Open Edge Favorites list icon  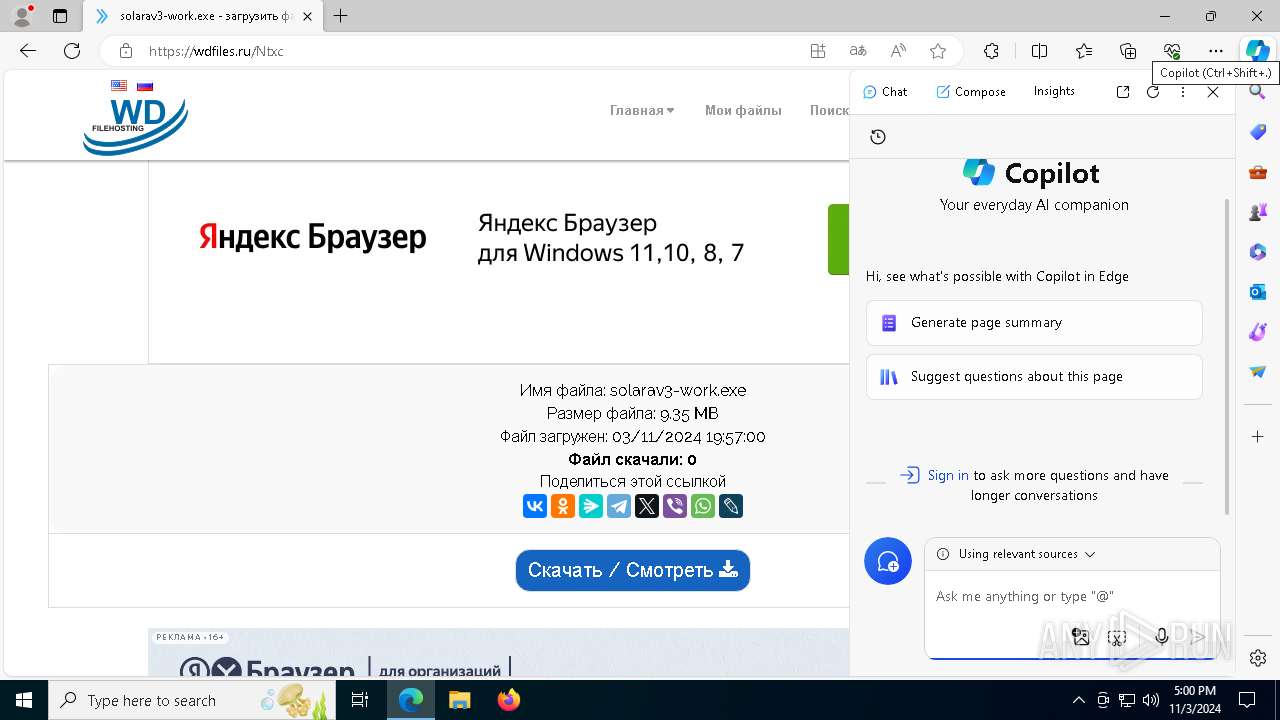[1084, 51]
